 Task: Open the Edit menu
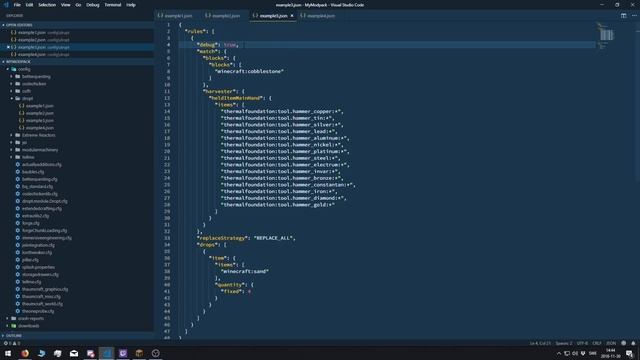tap(29, 5)
